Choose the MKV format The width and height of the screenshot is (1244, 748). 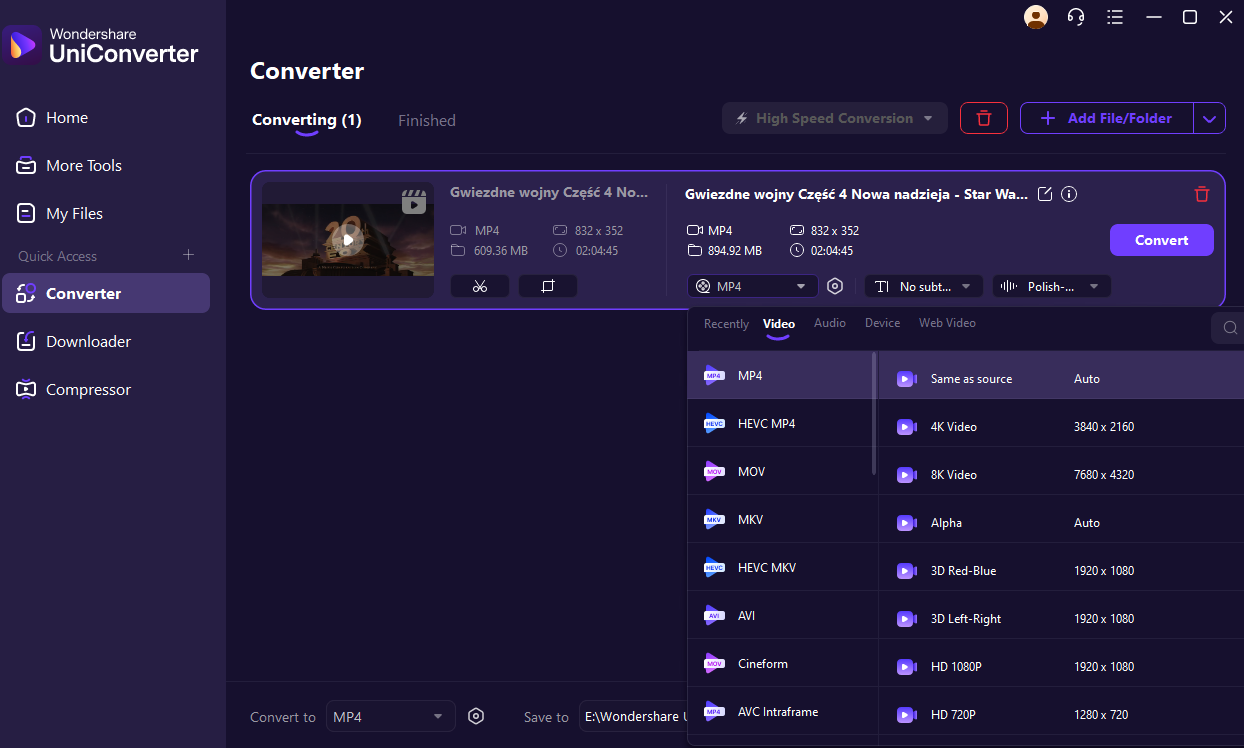780,519
